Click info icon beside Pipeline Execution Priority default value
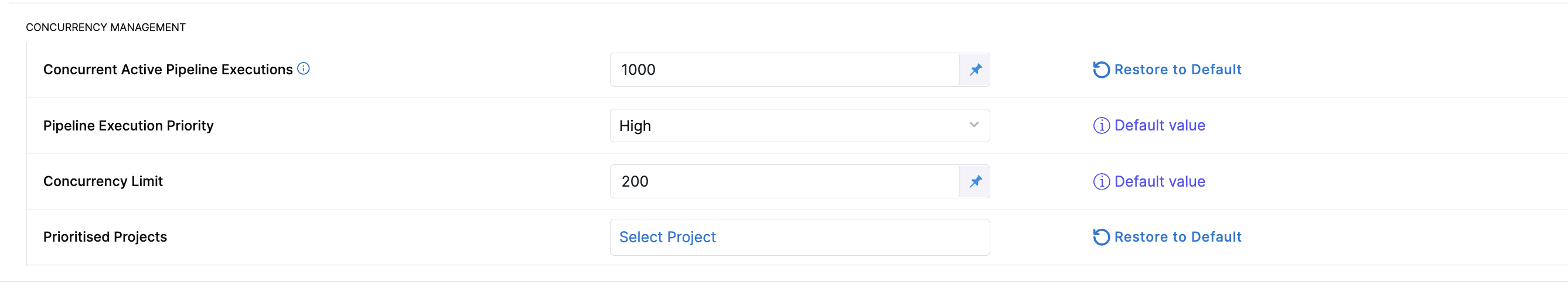 [x=1100, y=126]
